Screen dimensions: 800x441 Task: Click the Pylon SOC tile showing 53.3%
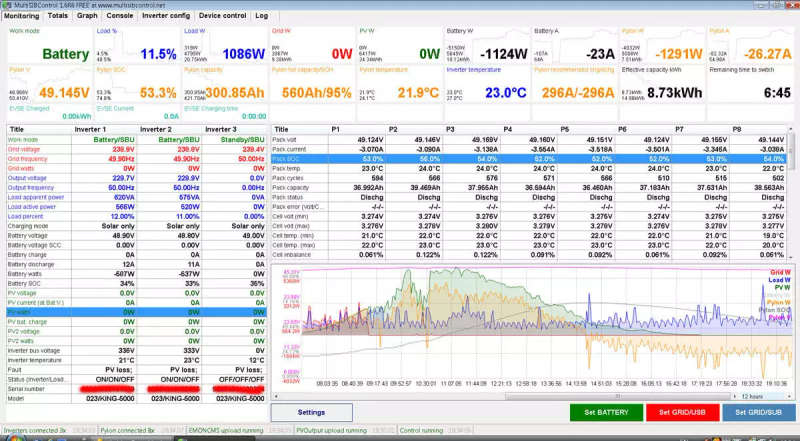tap(137, 84)
